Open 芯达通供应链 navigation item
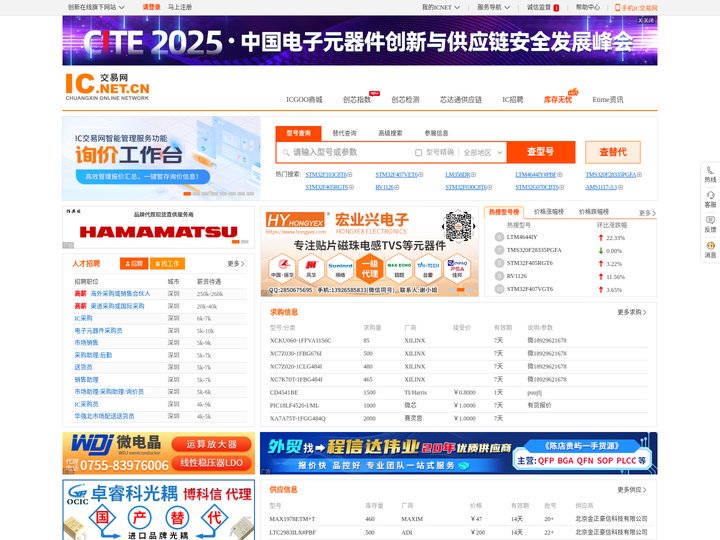 (461, 100)
